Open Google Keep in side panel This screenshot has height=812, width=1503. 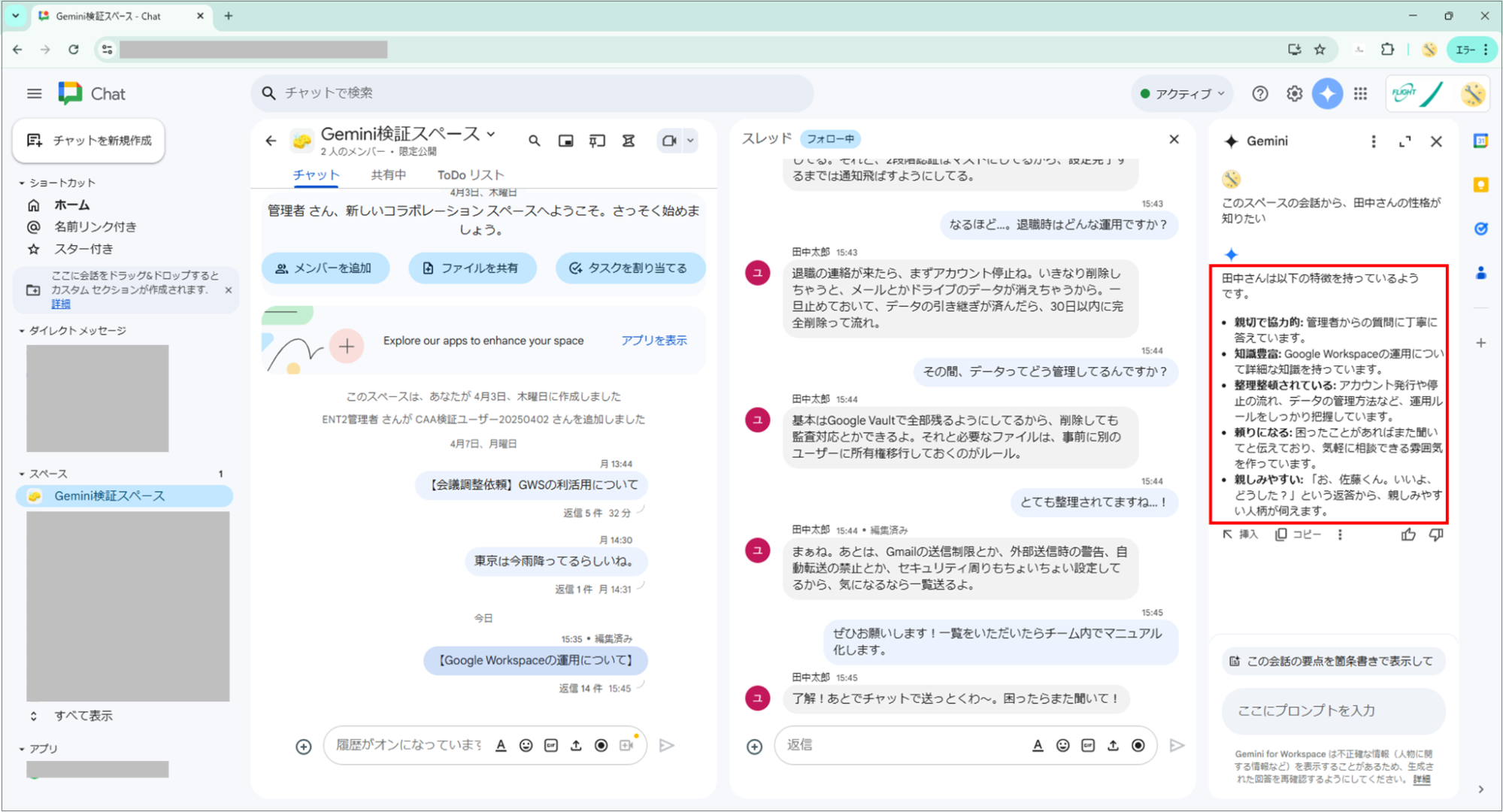[x=1480, y=185]
